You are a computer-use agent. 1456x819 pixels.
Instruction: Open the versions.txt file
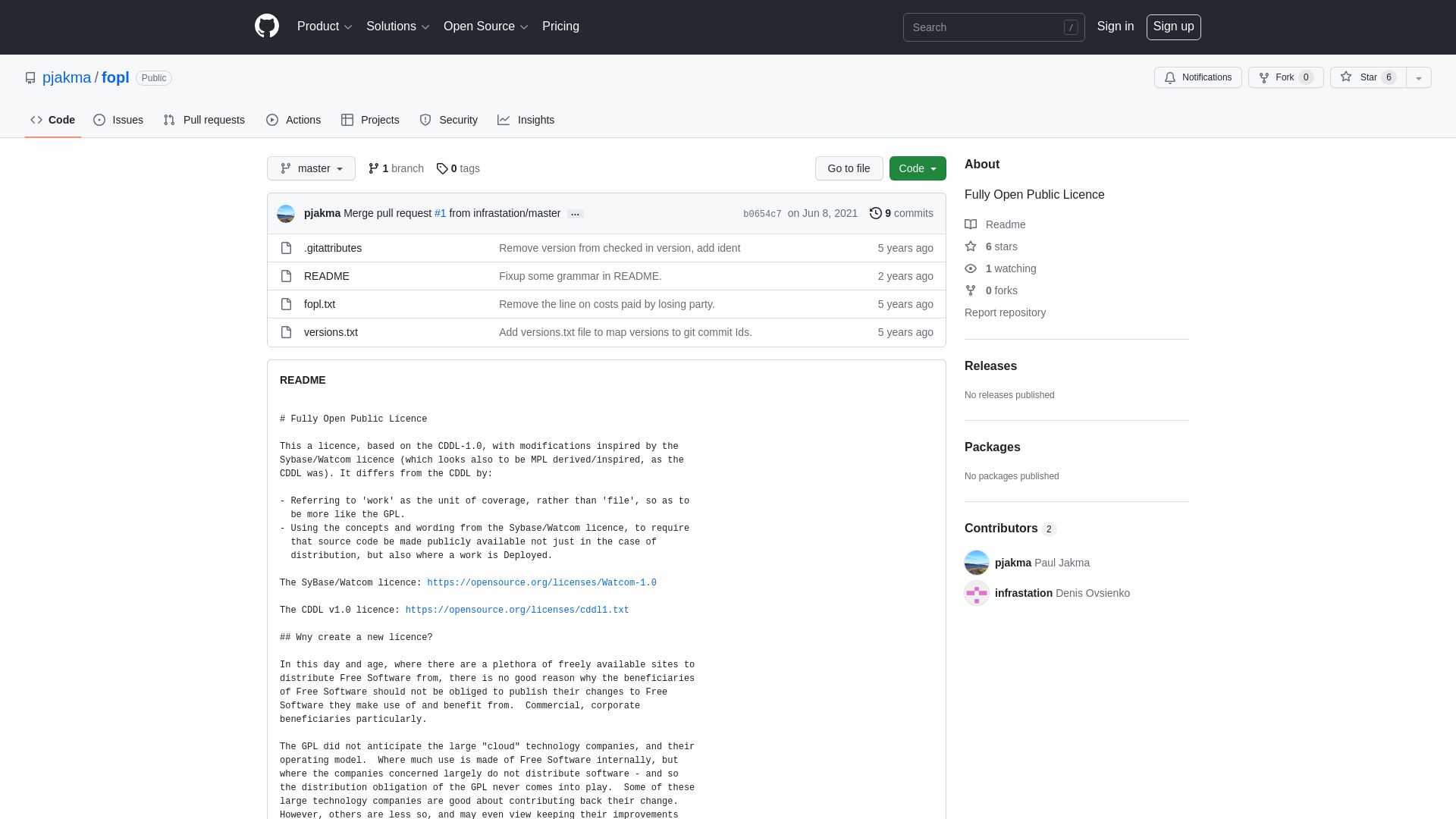point(331,332)
